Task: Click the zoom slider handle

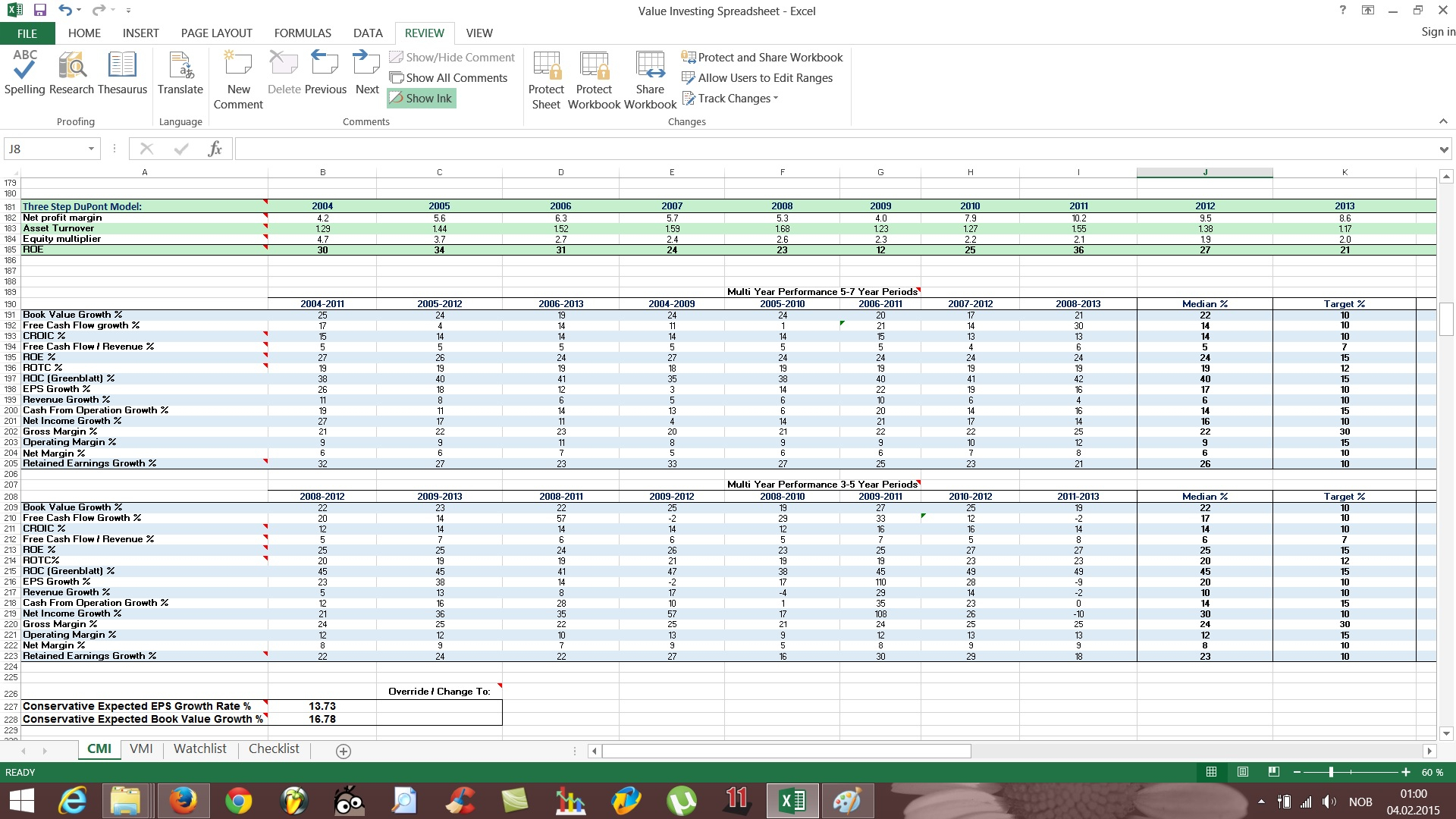Action: pyautogui.click(x=1331, y=772)
